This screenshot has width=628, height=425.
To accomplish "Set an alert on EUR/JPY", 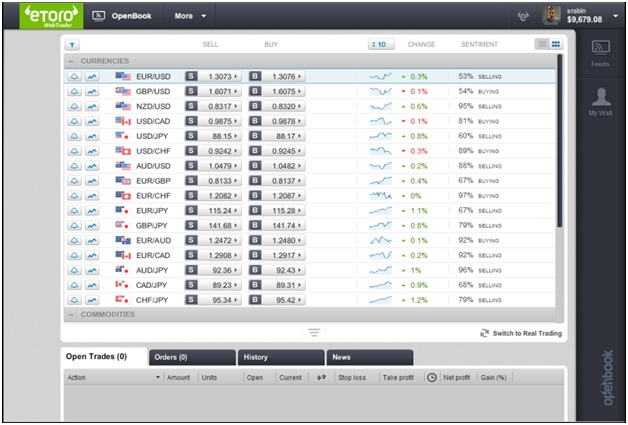I will [x=74, y=211].
